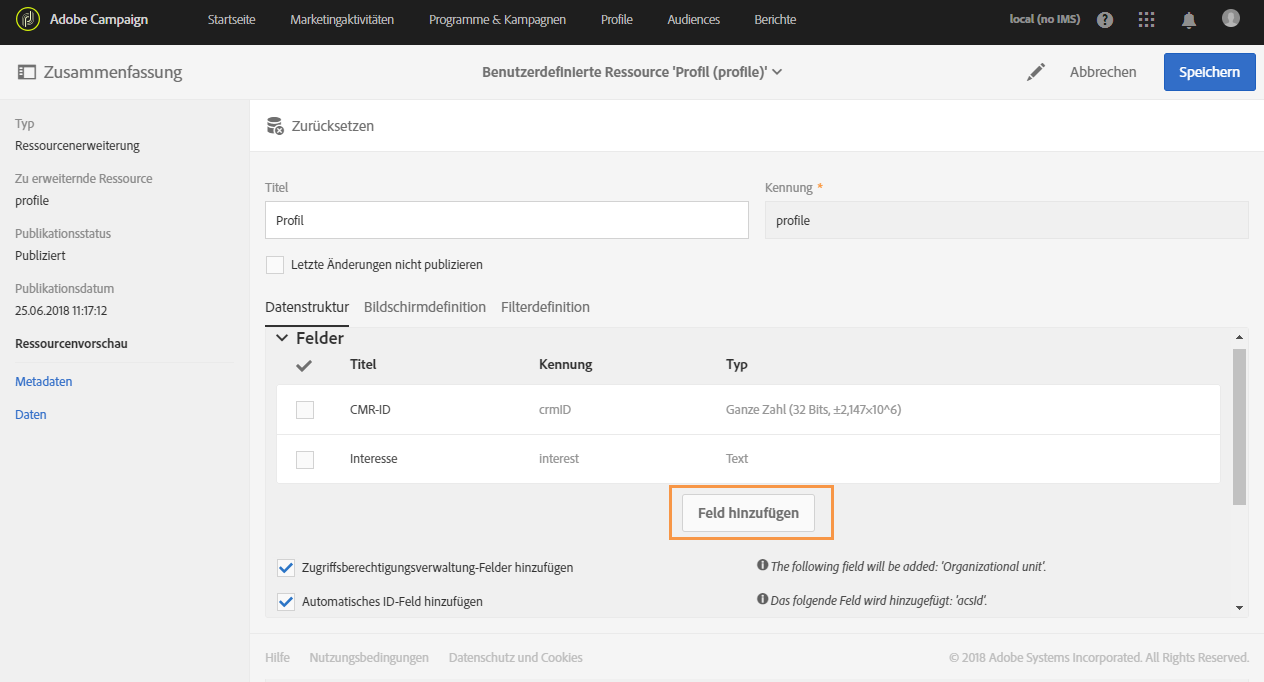This screenshot has width=1264, height=682.
Task: Open the Marketingaktivitäten menu
Action: click(x=342, y=20)
